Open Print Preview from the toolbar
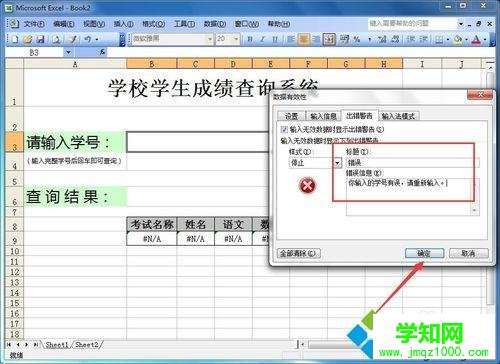 [57, 40]
